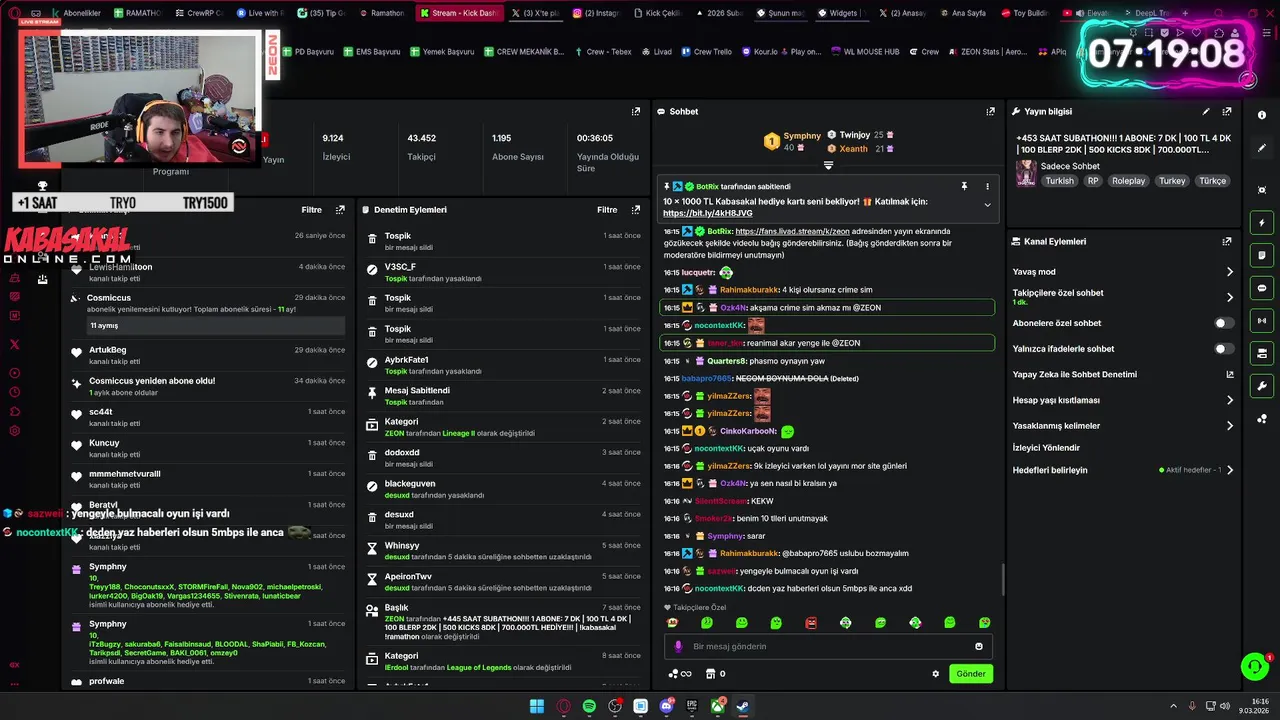1280x720 pixels.
Task: Switch to the CrewRP browser tab
Action: click(x=199, y=13)
